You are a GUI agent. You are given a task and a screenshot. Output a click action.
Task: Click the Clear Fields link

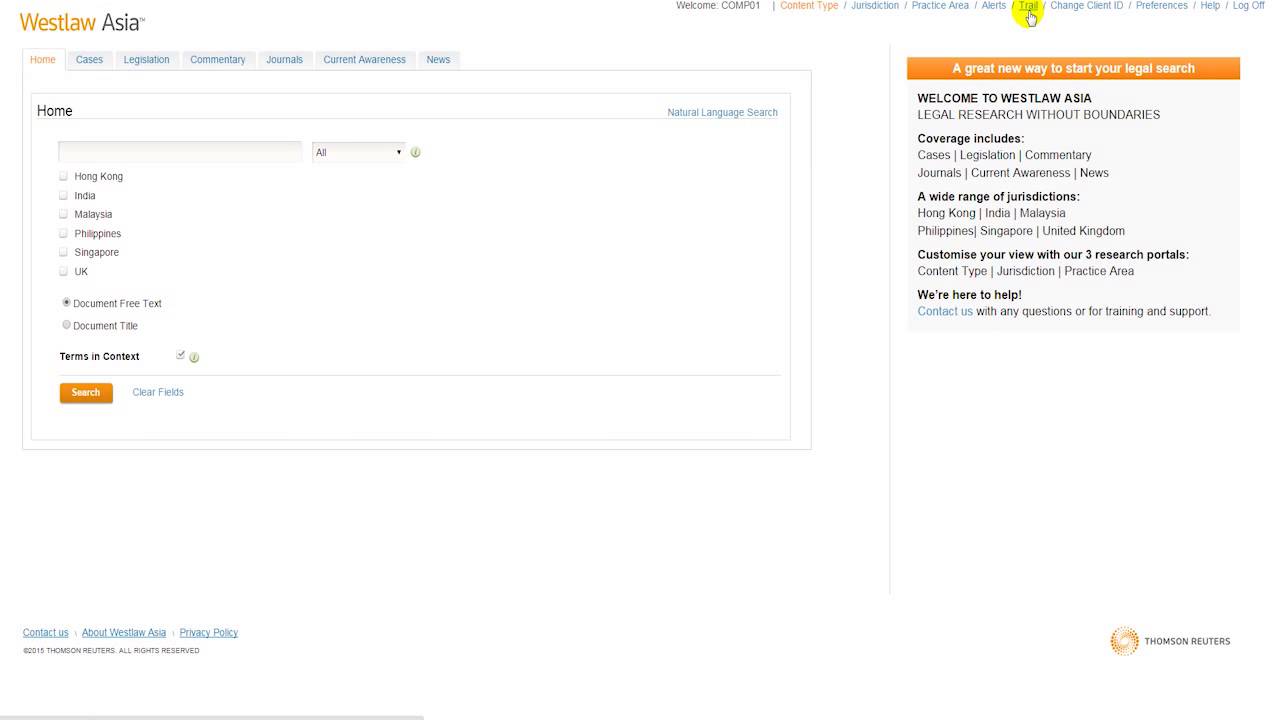pos(158,392)
